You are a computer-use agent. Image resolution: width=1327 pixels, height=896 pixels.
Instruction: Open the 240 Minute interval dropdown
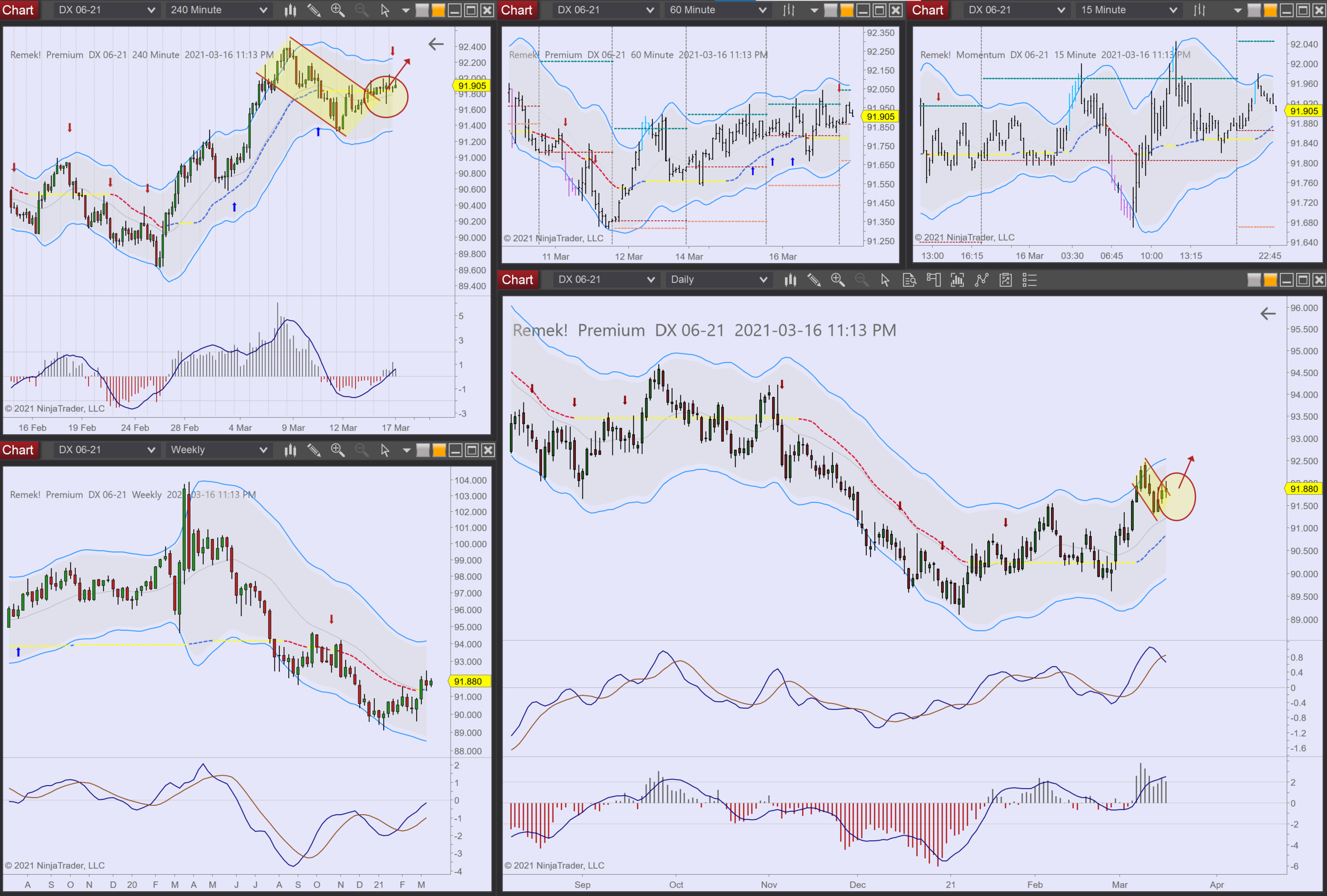(219, 10)
